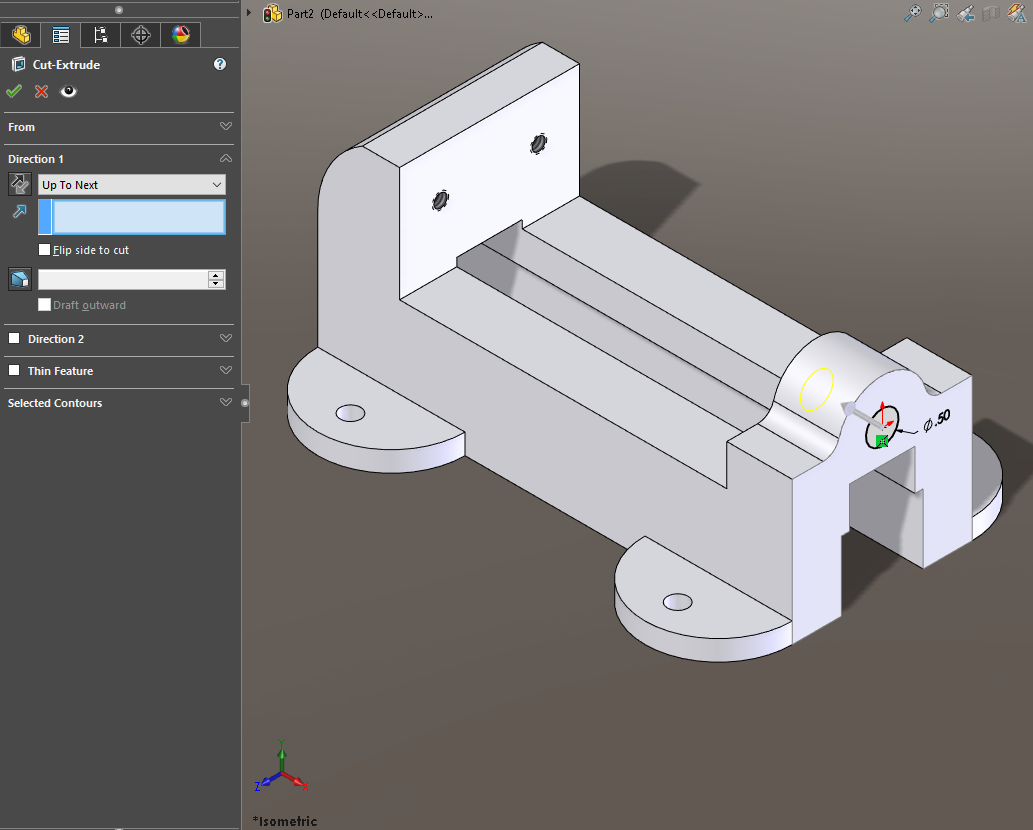Image resolution: width=1033 pixels, height=830 pixels.
Task: Open the View Settings lightning icon
Action: click(1016, 13)
